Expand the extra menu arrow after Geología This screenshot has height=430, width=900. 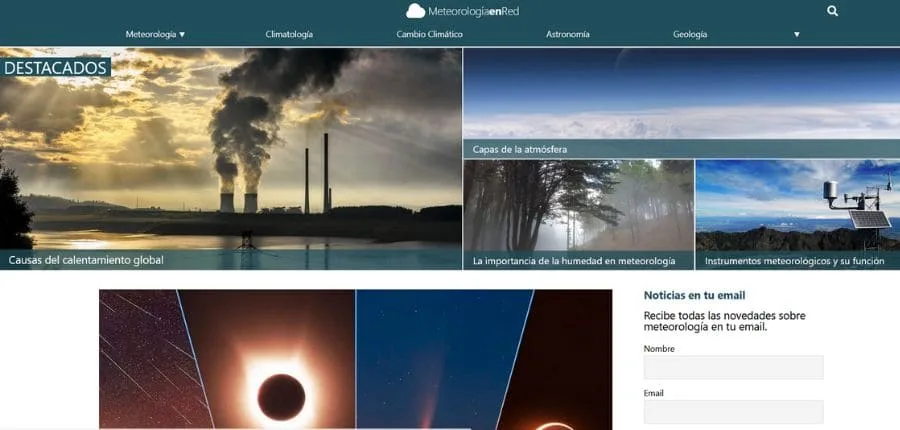(797, 34)
